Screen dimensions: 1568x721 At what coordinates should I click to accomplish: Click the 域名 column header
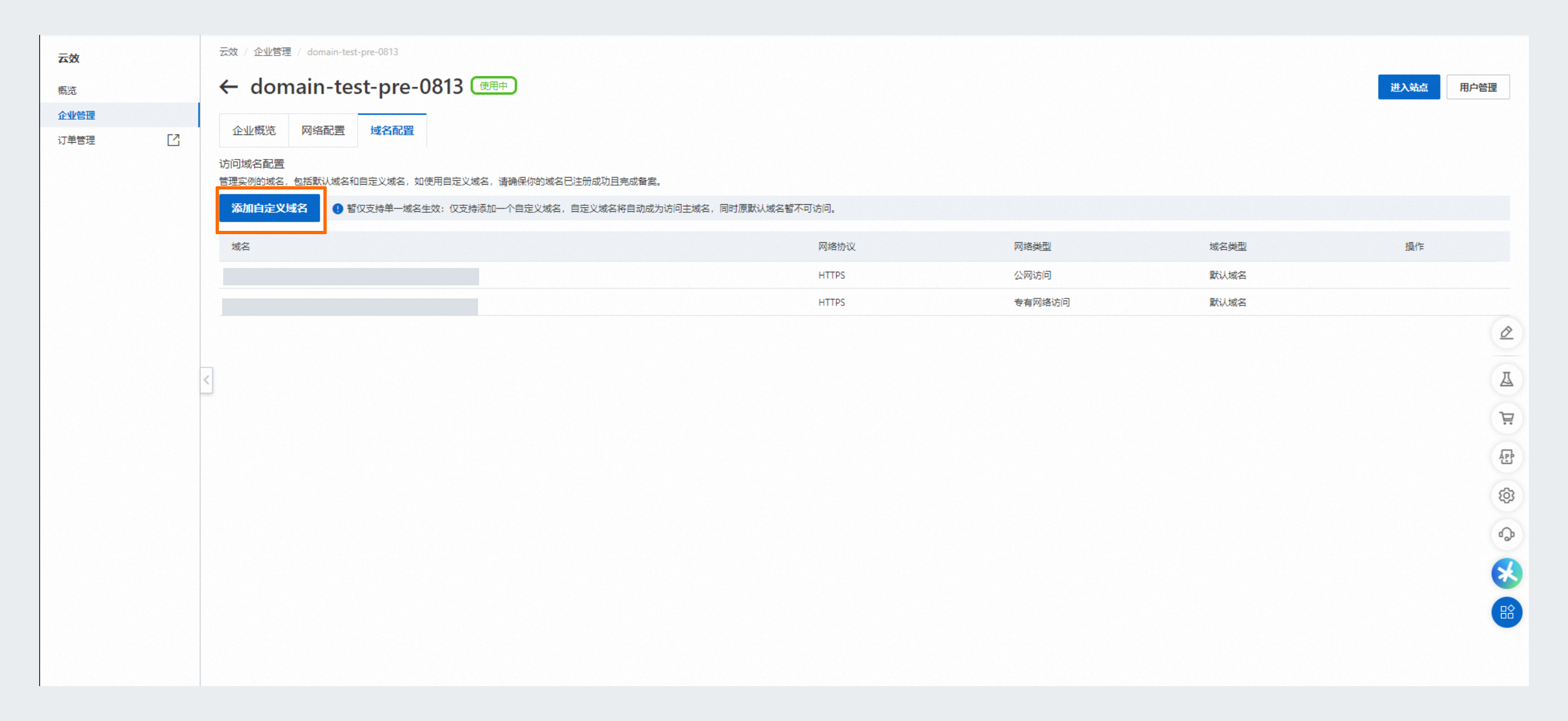tap(241, 247)
